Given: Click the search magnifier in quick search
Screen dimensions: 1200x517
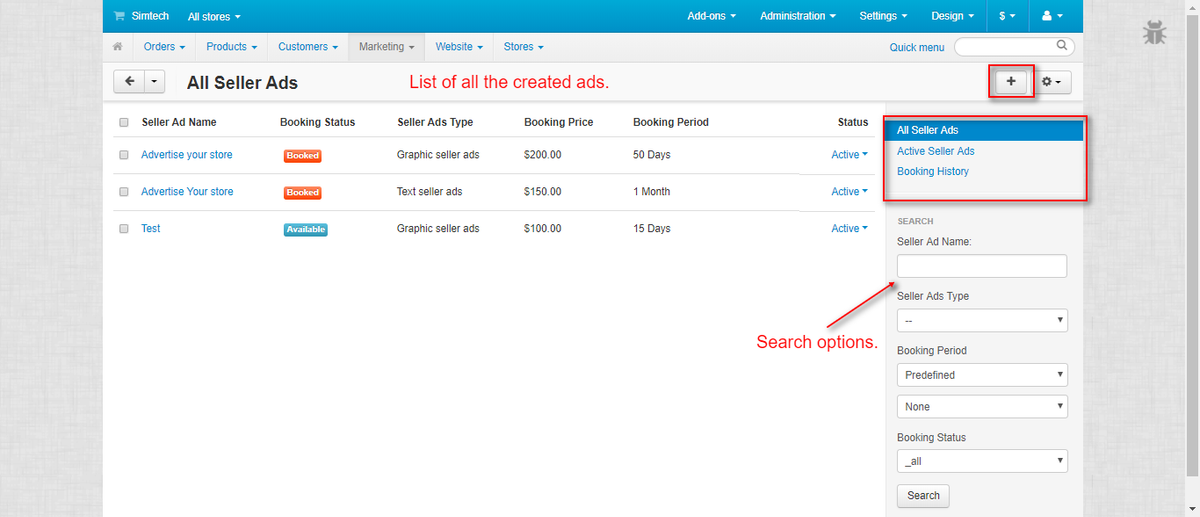Looking at the screenshot, I should (1062, 46).
